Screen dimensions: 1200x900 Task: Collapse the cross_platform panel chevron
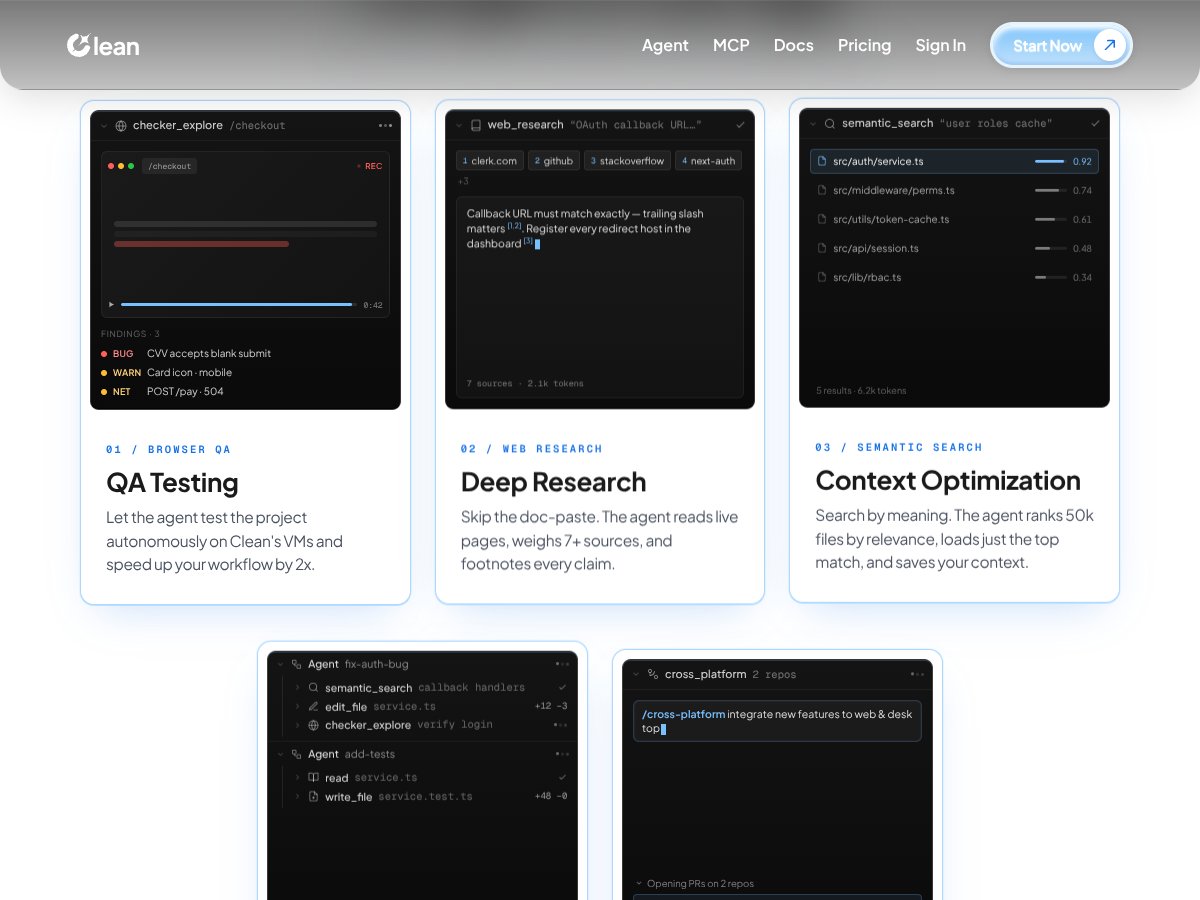click(636, 675)
